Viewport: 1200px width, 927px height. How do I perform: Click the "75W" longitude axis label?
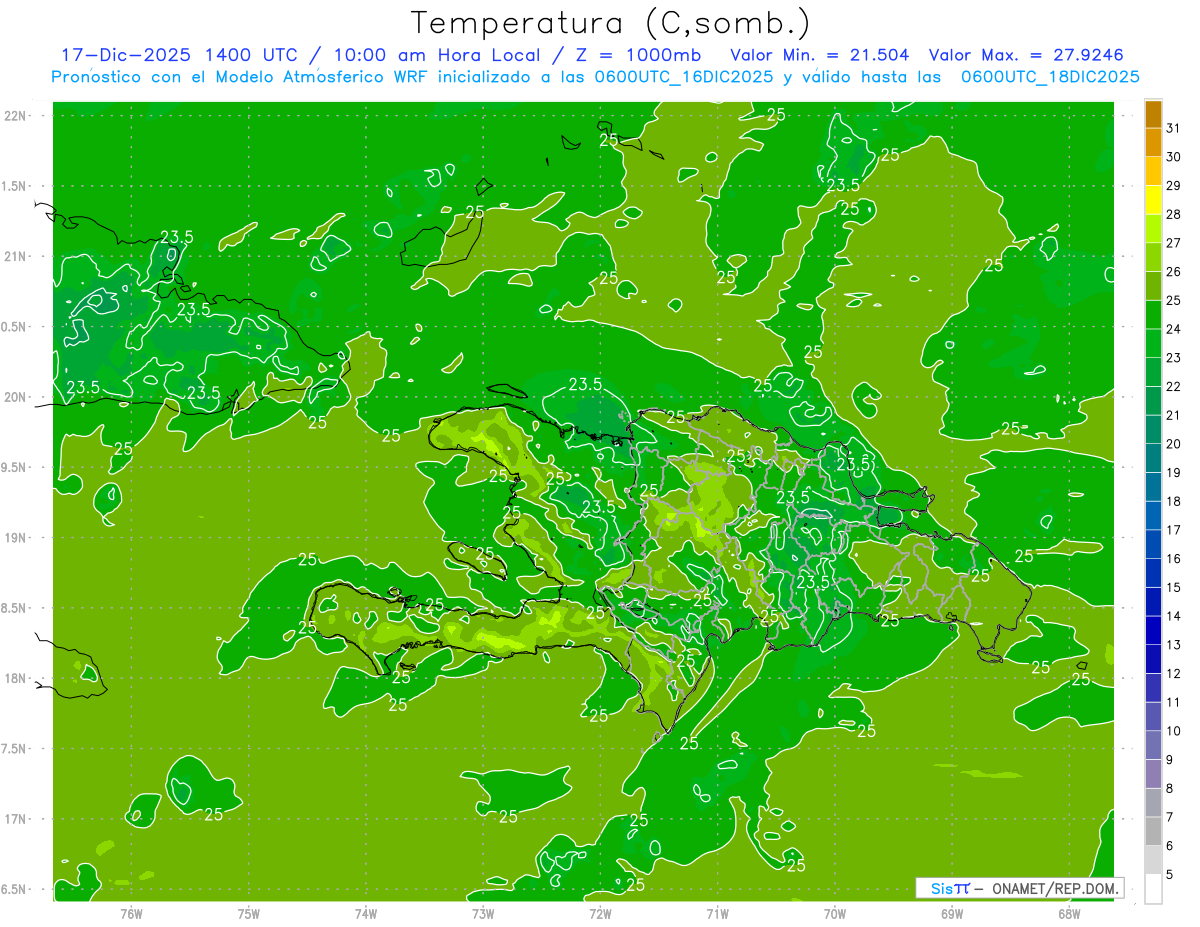pos(249,913)
